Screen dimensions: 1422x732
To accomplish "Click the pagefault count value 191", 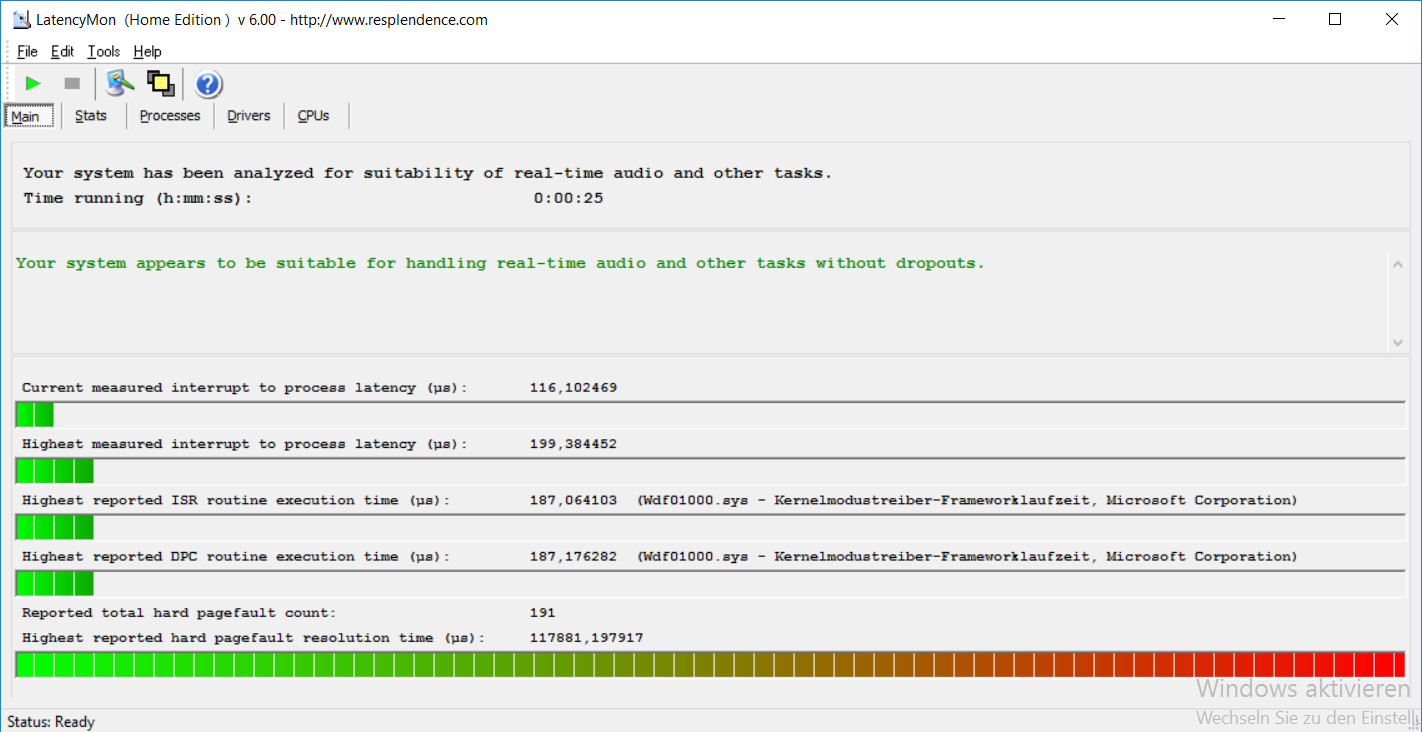I will point(542,613).
